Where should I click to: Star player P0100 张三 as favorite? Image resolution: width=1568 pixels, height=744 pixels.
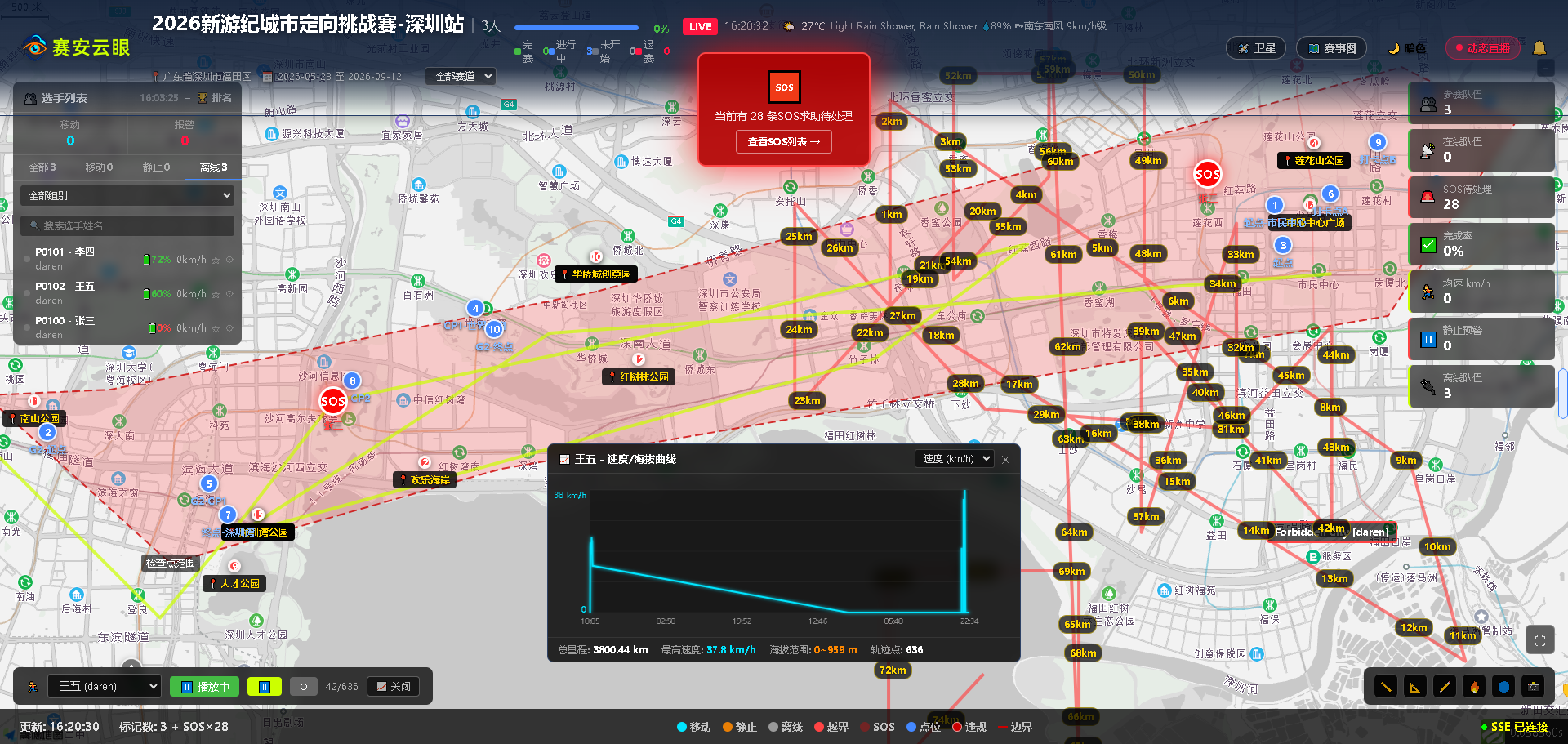tap(216, 328)
